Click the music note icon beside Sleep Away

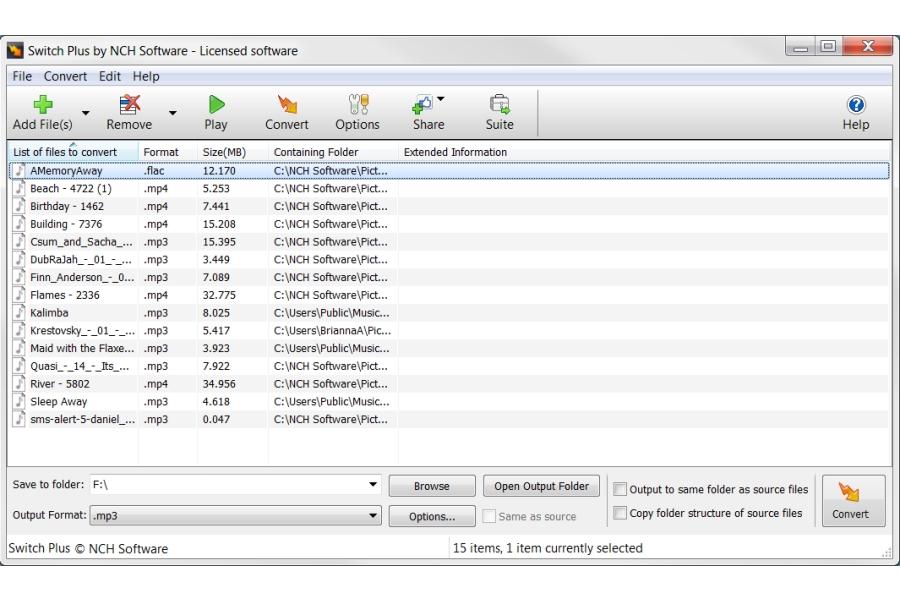coord(20,401)
